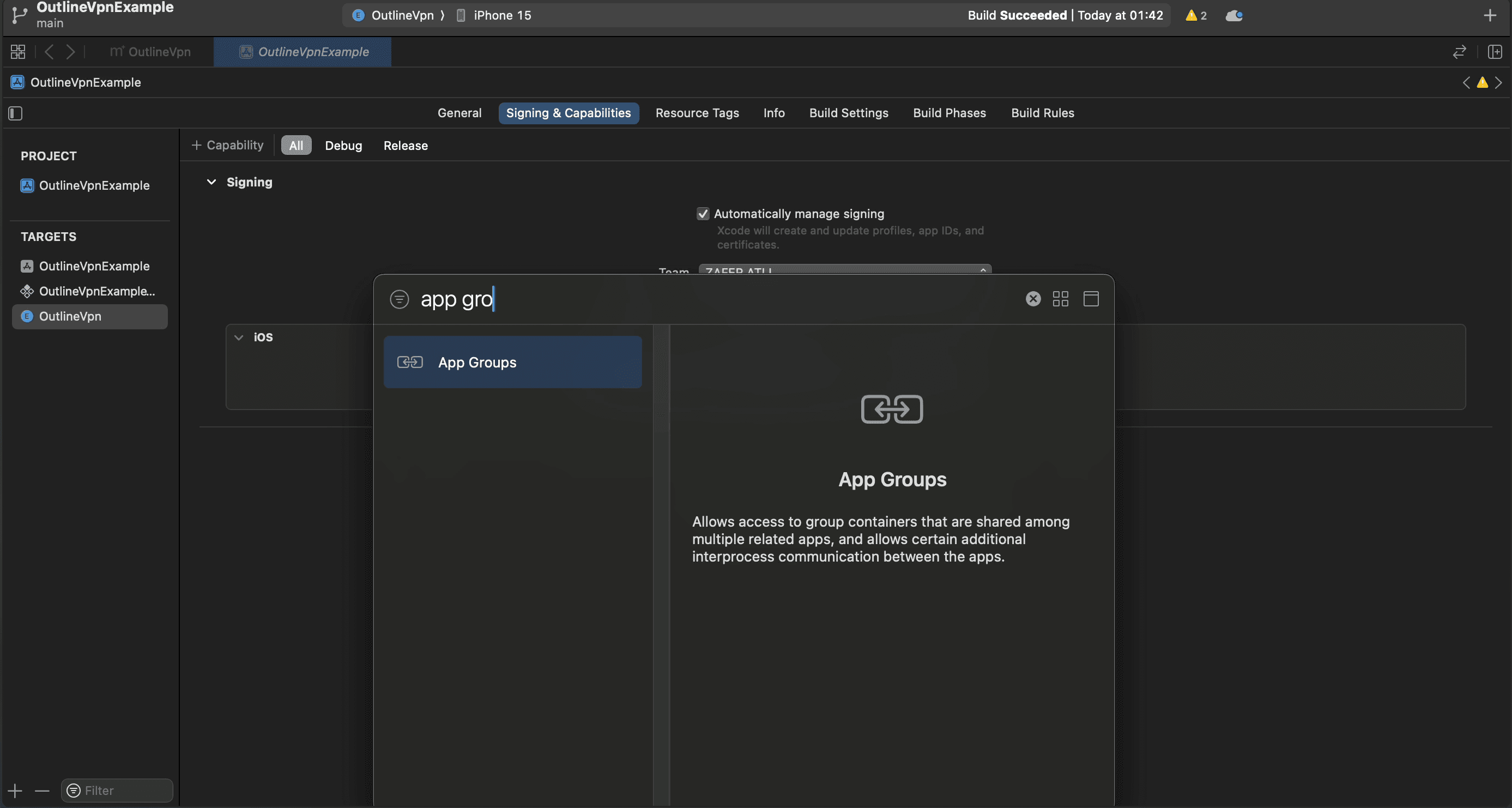The height and width of the screenshot is (808, 1512).
Task: Jump to previous issue arrow
Action: (x=1466, y=82)
